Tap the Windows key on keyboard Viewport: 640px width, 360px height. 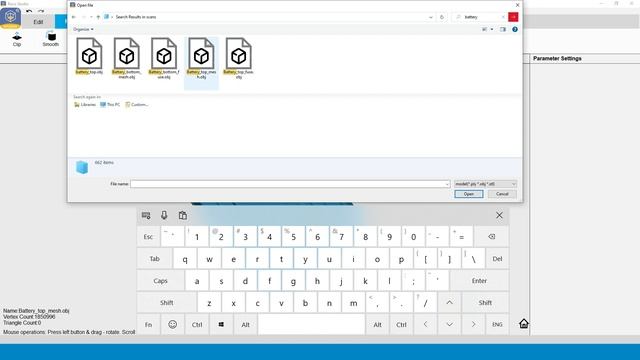[x=221, y=324]
